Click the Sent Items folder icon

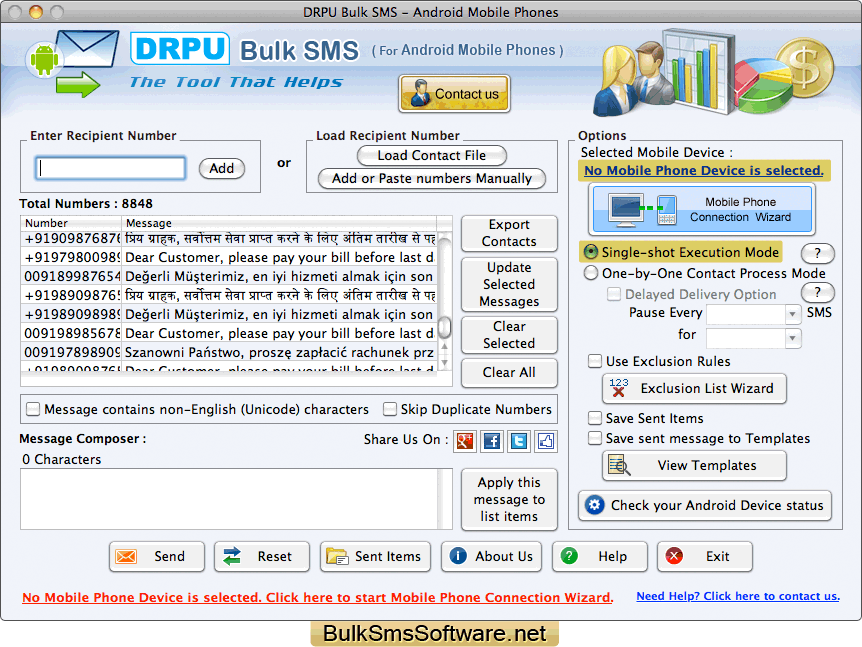click(x=337, y=556)
